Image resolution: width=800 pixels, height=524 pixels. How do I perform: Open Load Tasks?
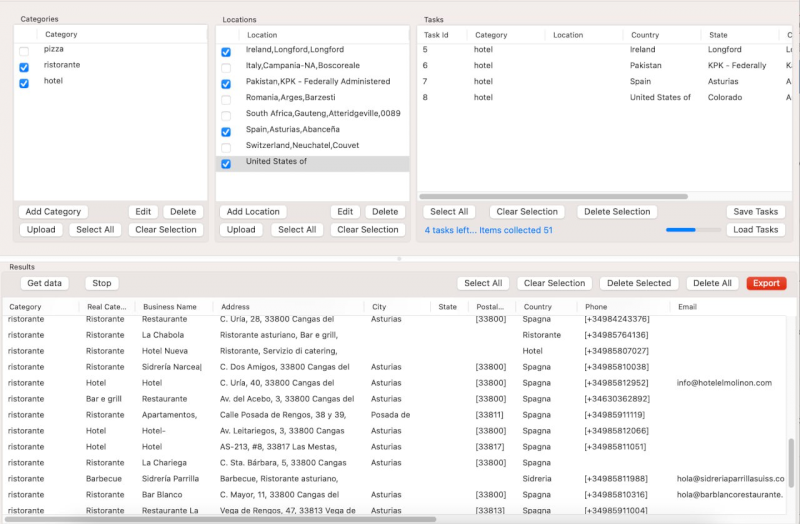coord(755,230)
